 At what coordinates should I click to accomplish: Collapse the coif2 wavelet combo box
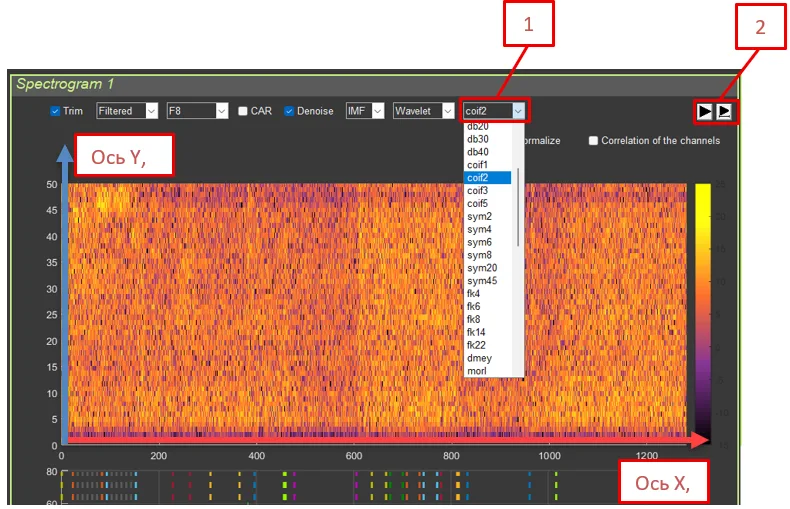click(517, 111)
